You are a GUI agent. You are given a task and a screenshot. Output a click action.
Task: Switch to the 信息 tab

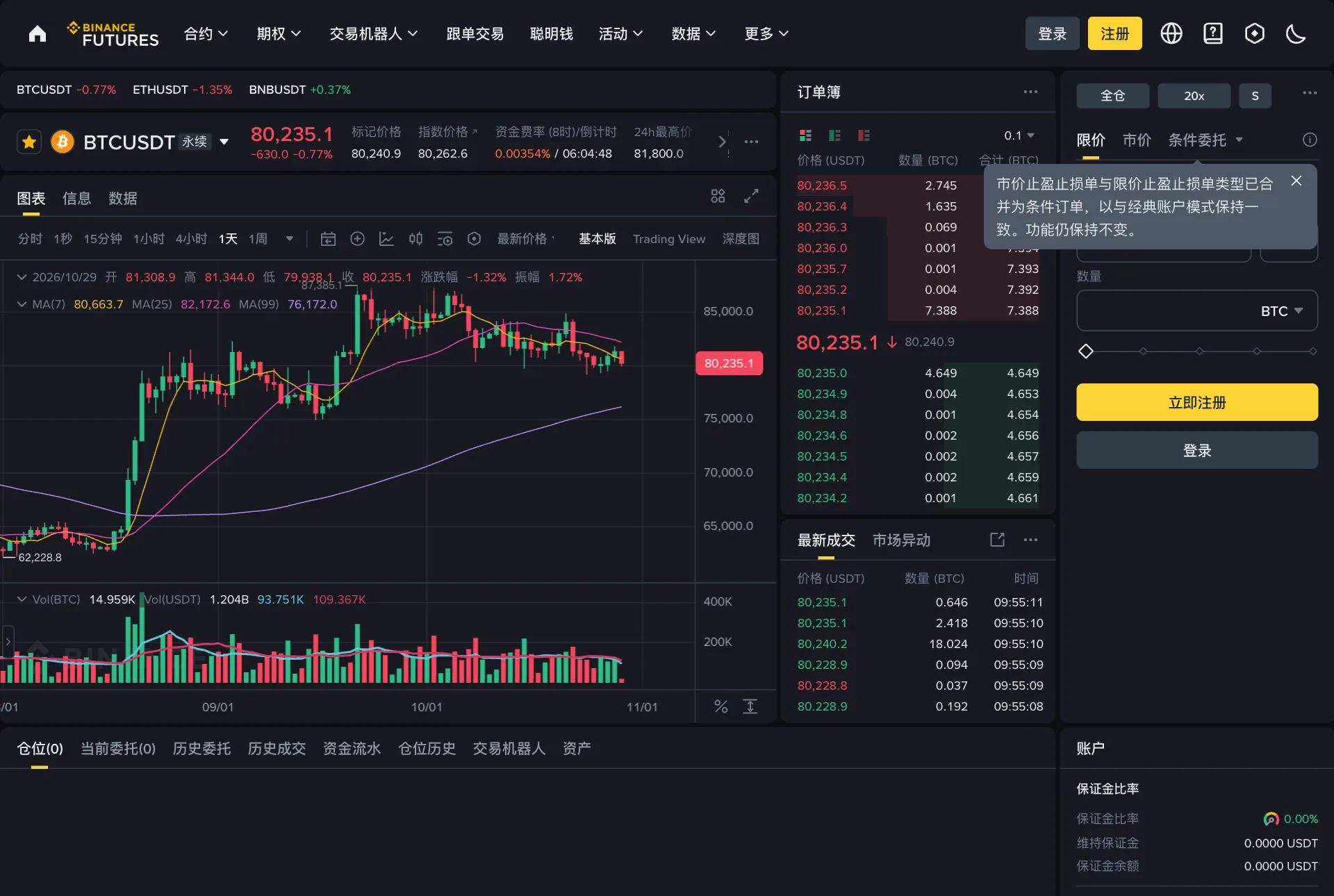(76, 199)
